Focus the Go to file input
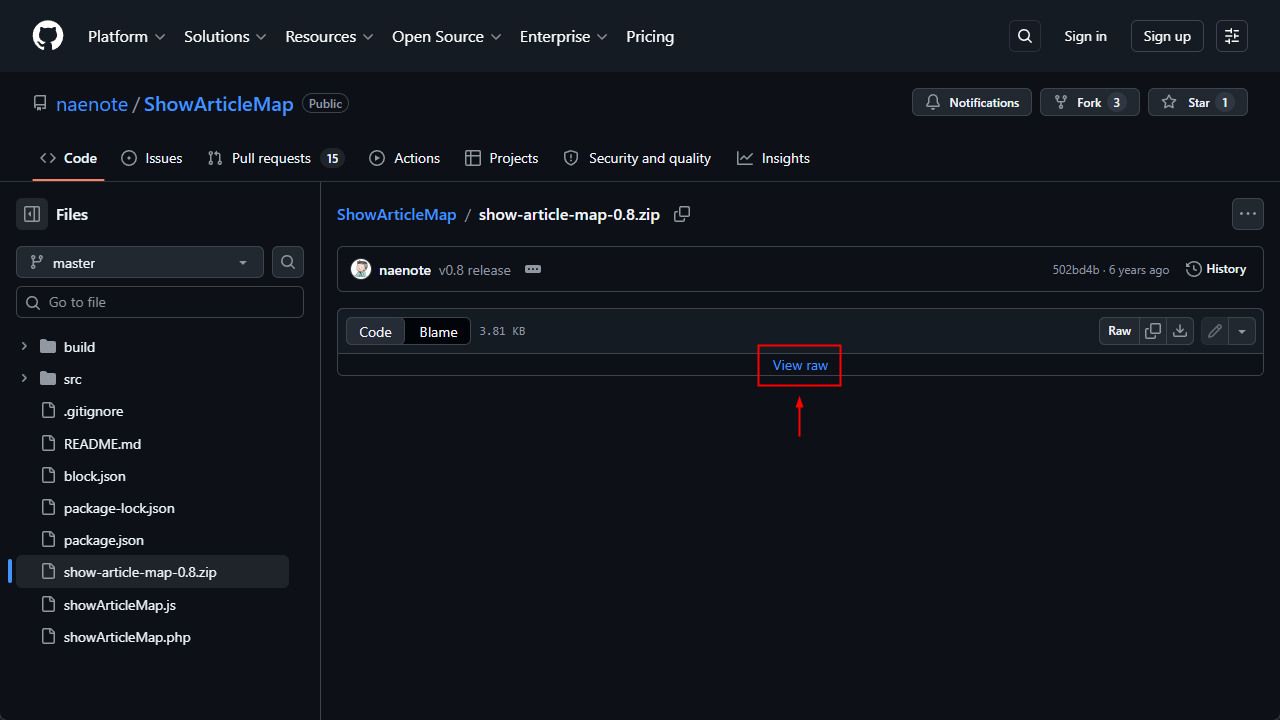The width and height of the screenshot is (1280, 720). pos(160,302)
